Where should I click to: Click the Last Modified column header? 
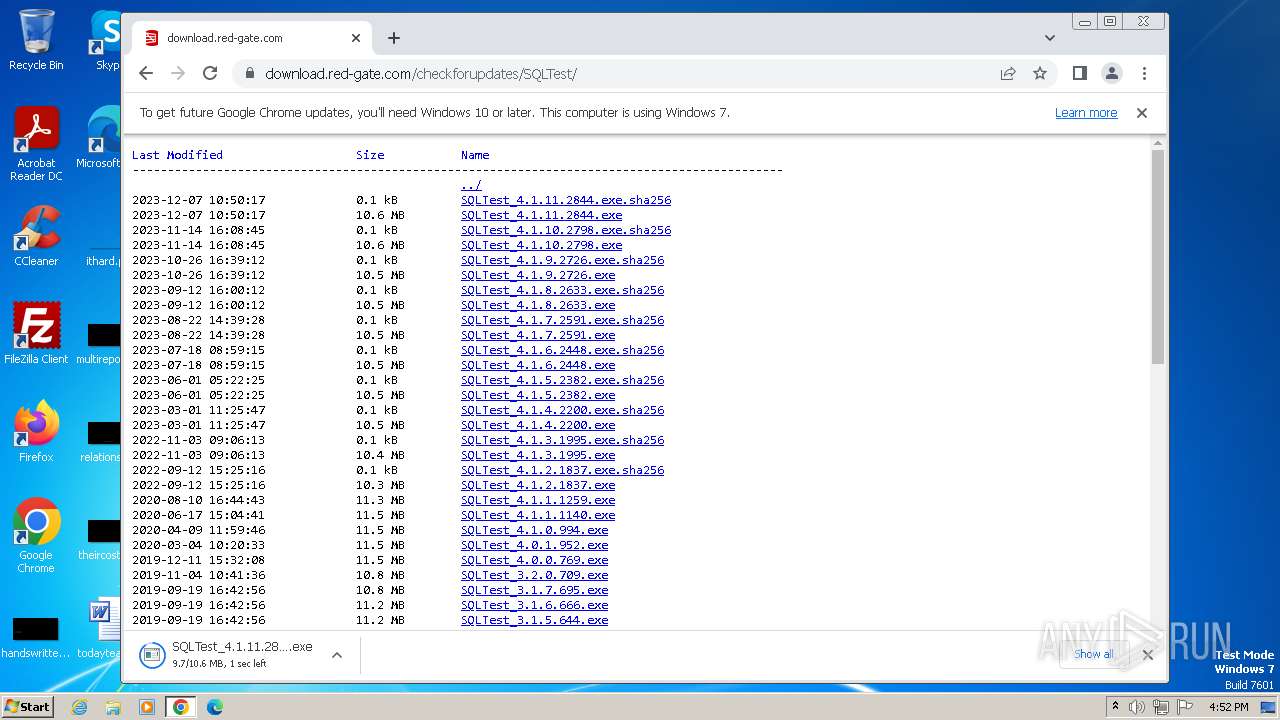[x=177, y=155]
